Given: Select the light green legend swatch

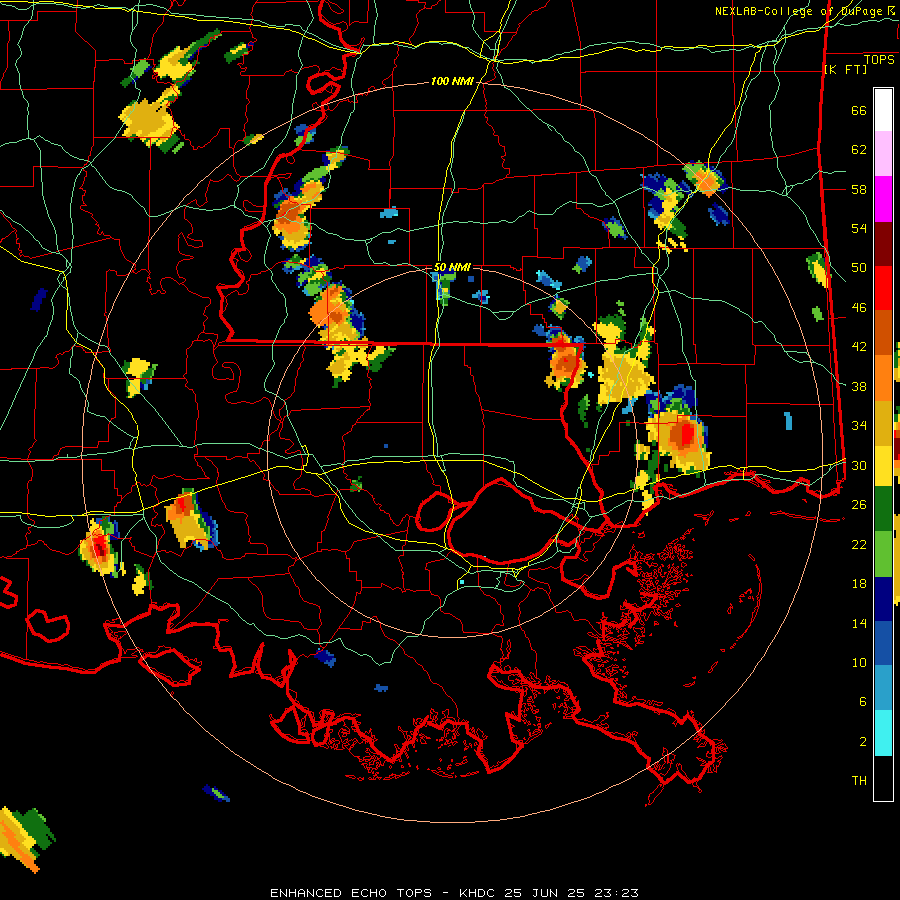Looking at the screenshot, I should coord(883,554).
